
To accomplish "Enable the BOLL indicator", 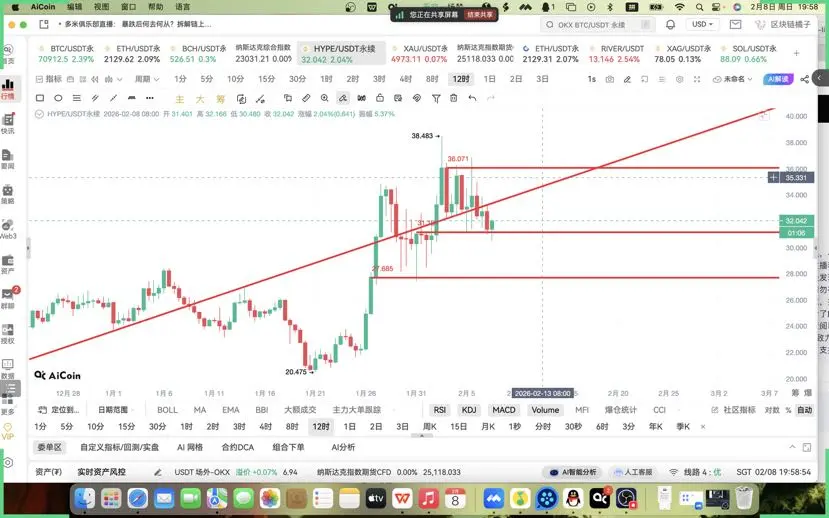I will click(x=167, y=410).
